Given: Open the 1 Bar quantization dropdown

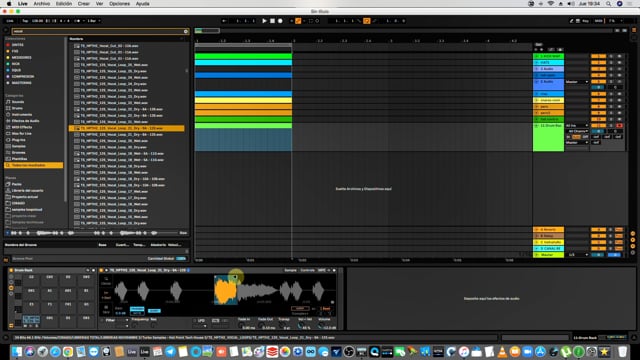Looking at the screenshot, I should [94, 21].
